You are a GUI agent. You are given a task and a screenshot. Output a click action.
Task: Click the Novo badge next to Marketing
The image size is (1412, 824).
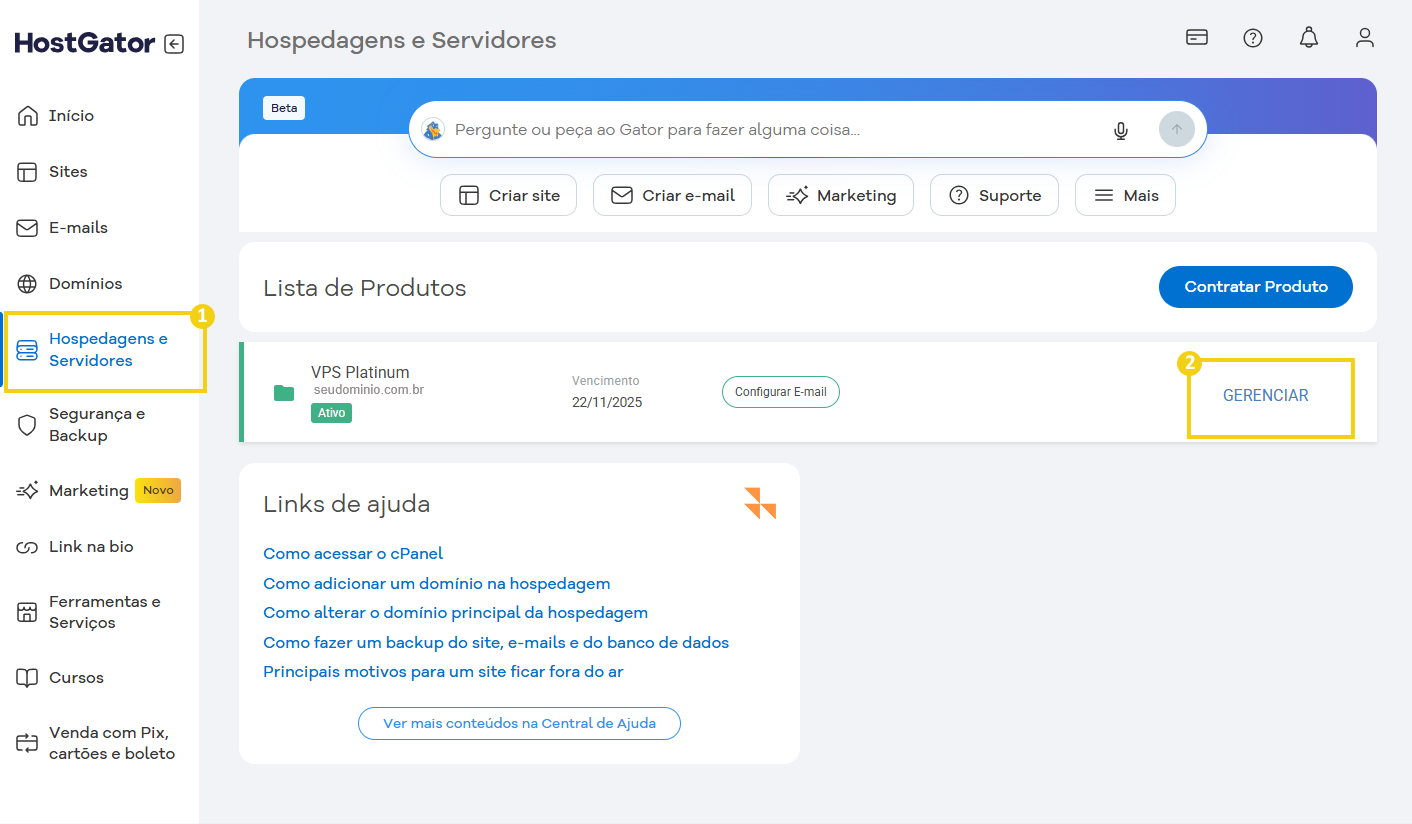[157, 490]
